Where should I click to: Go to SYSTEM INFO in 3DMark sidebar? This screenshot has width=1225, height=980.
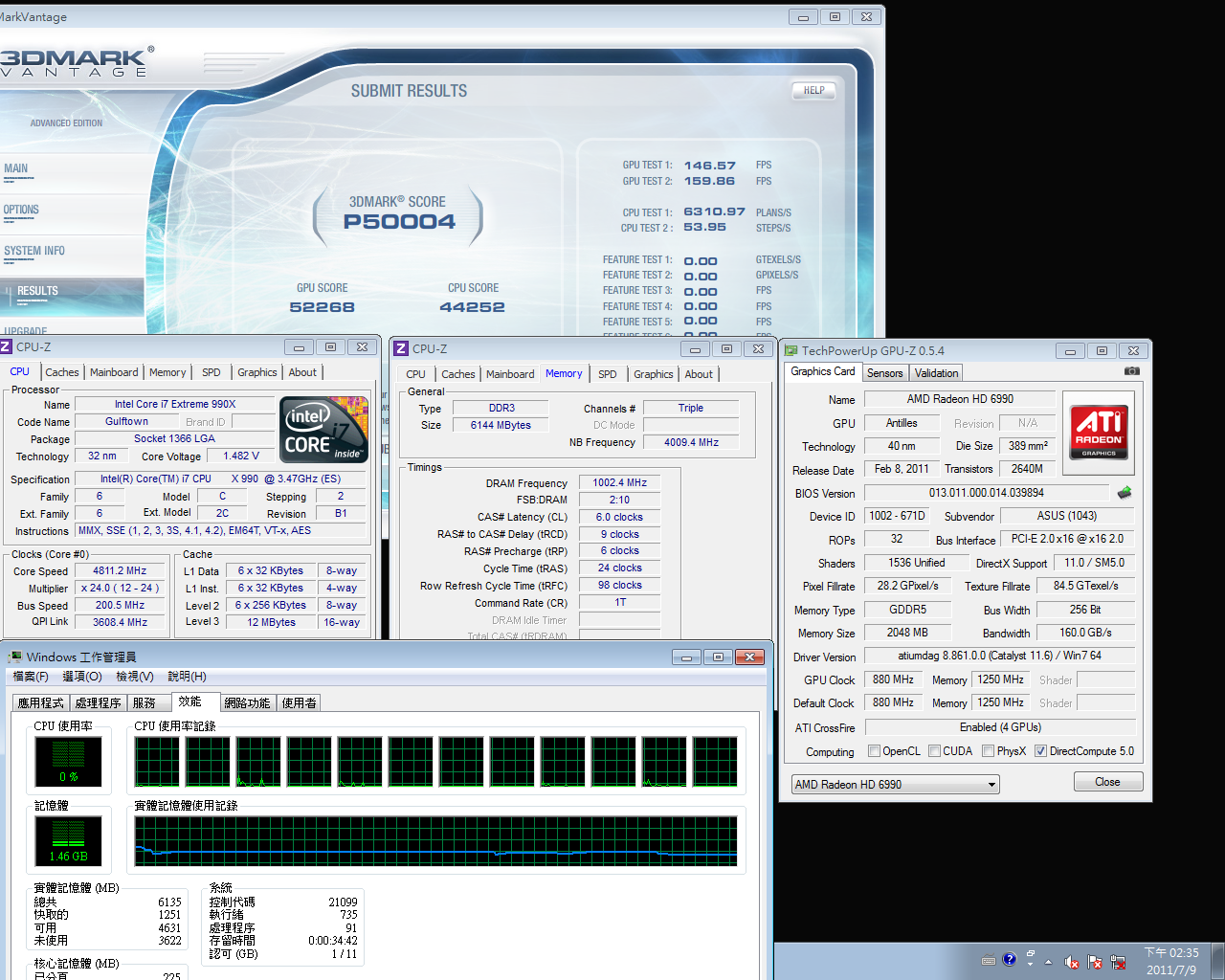pyautogui.click(x=34, y=251)
